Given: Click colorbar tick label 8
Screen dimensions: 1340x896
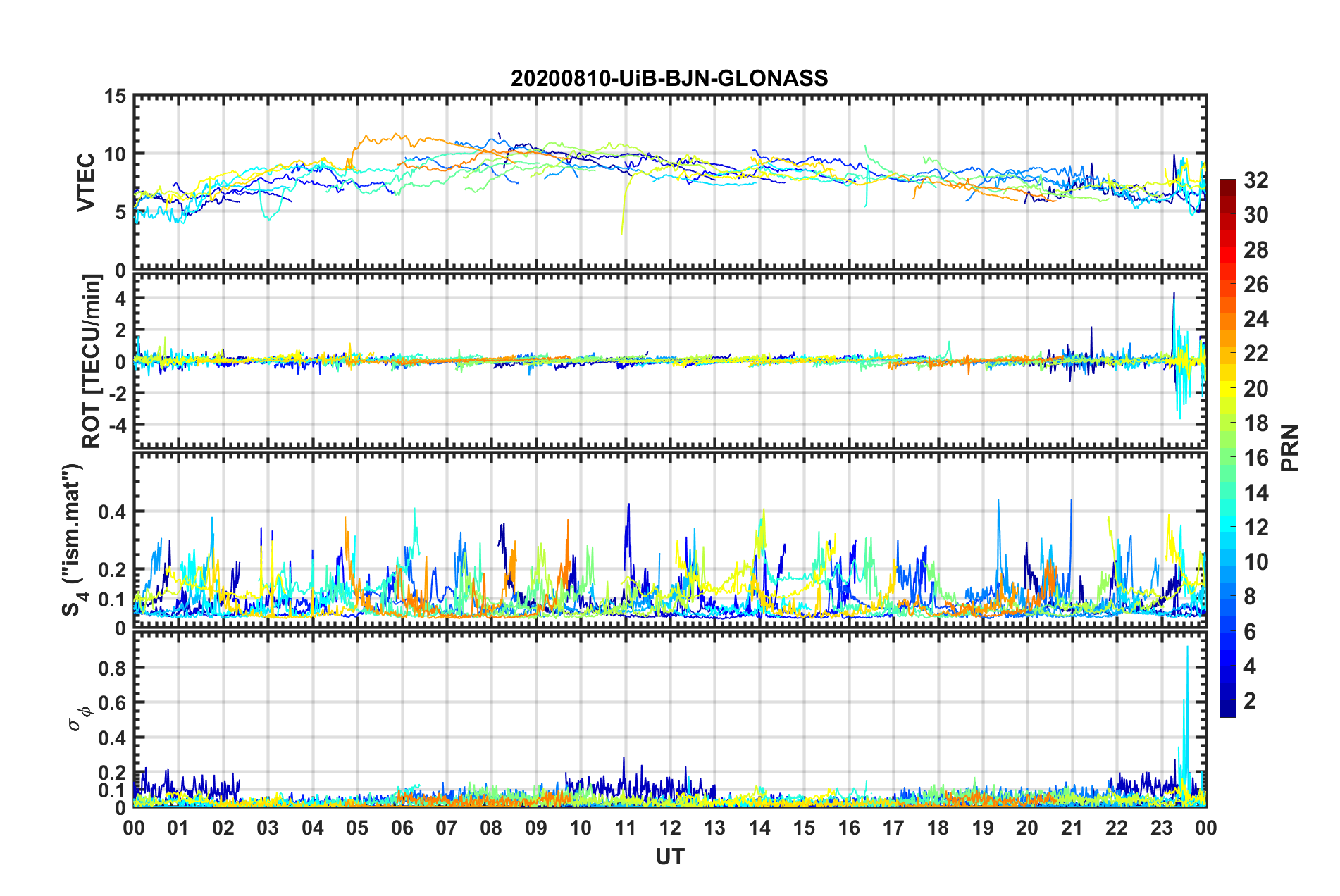Looking at the screenshot, I should coord(1250,597).
